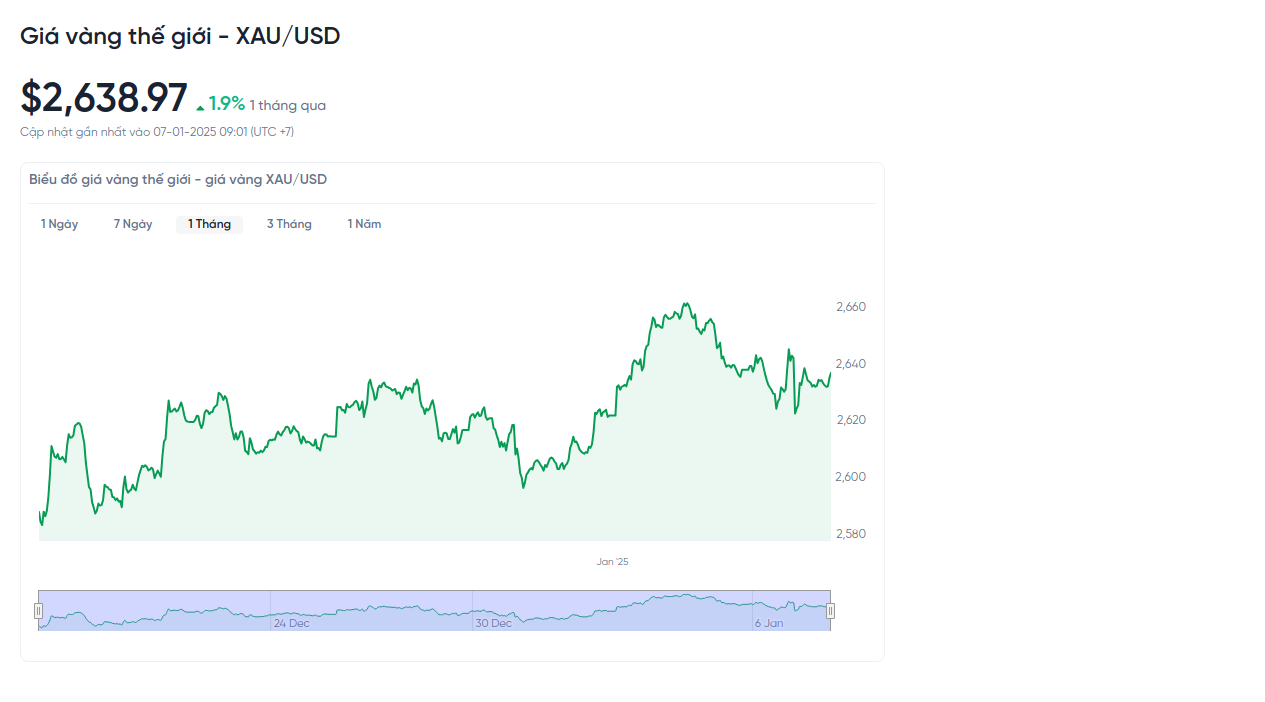Click the Biểu đồ giá vàng chart title

178,180
